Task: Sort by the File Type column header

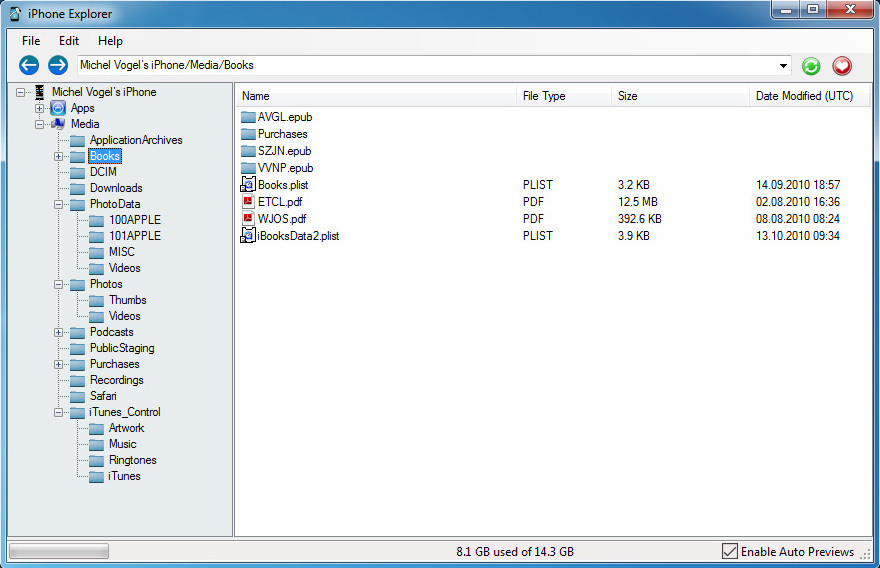Action: [x=563, y=96]
